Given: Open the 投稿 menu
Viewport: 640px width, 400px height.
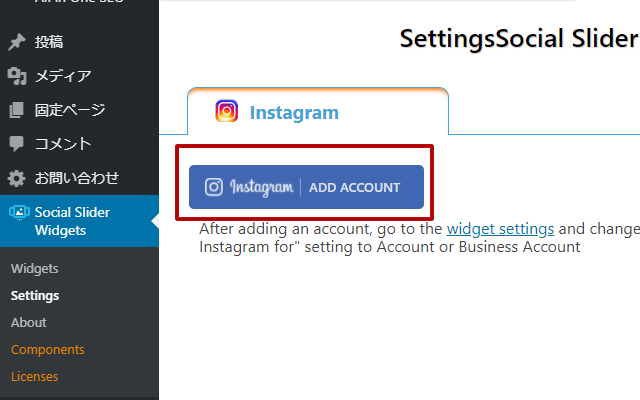Looking at the screenshot, I should click(x=49, y=42).
